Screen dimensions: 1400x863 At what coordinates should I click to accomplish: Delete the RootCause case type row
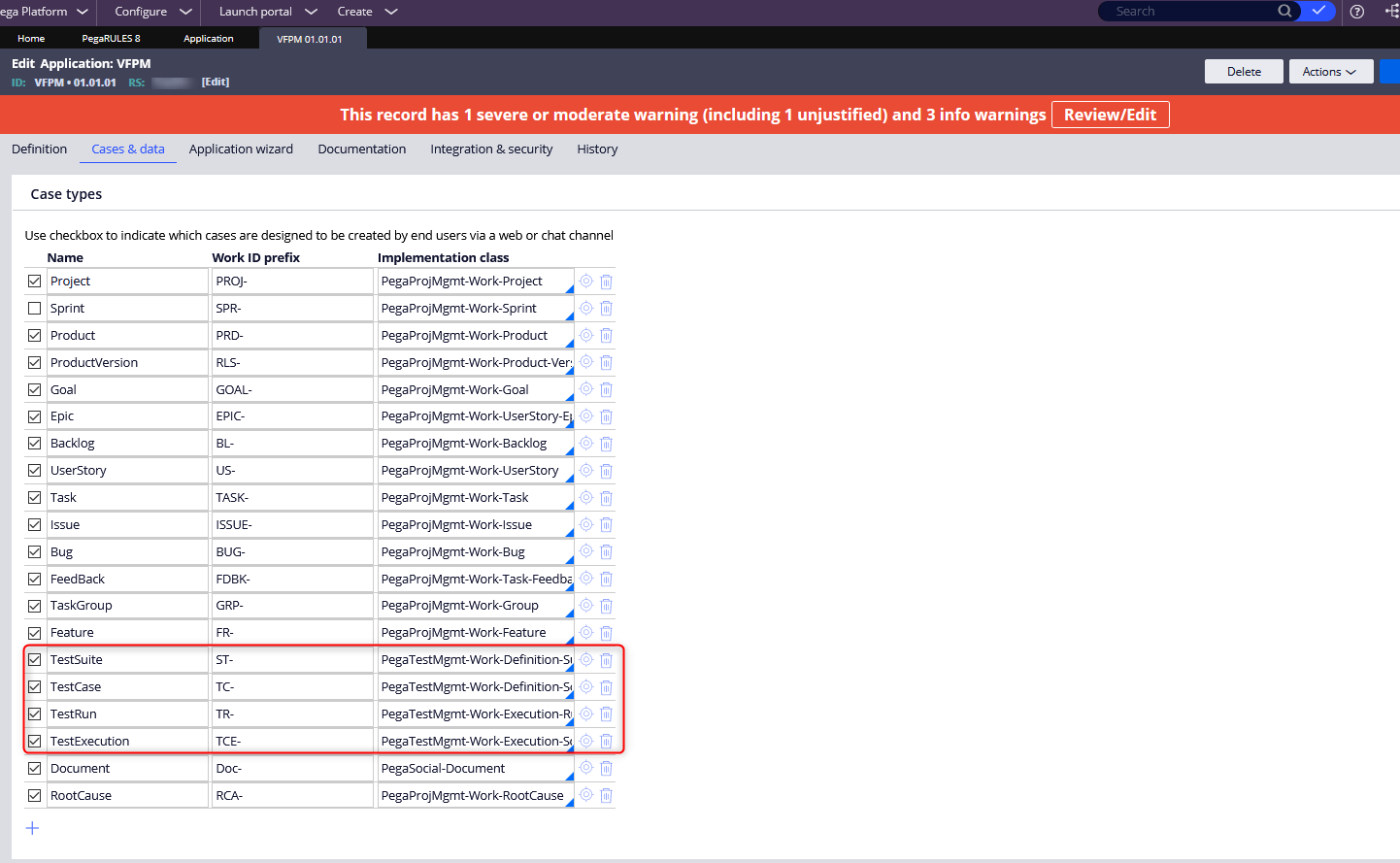click(606, 795)
